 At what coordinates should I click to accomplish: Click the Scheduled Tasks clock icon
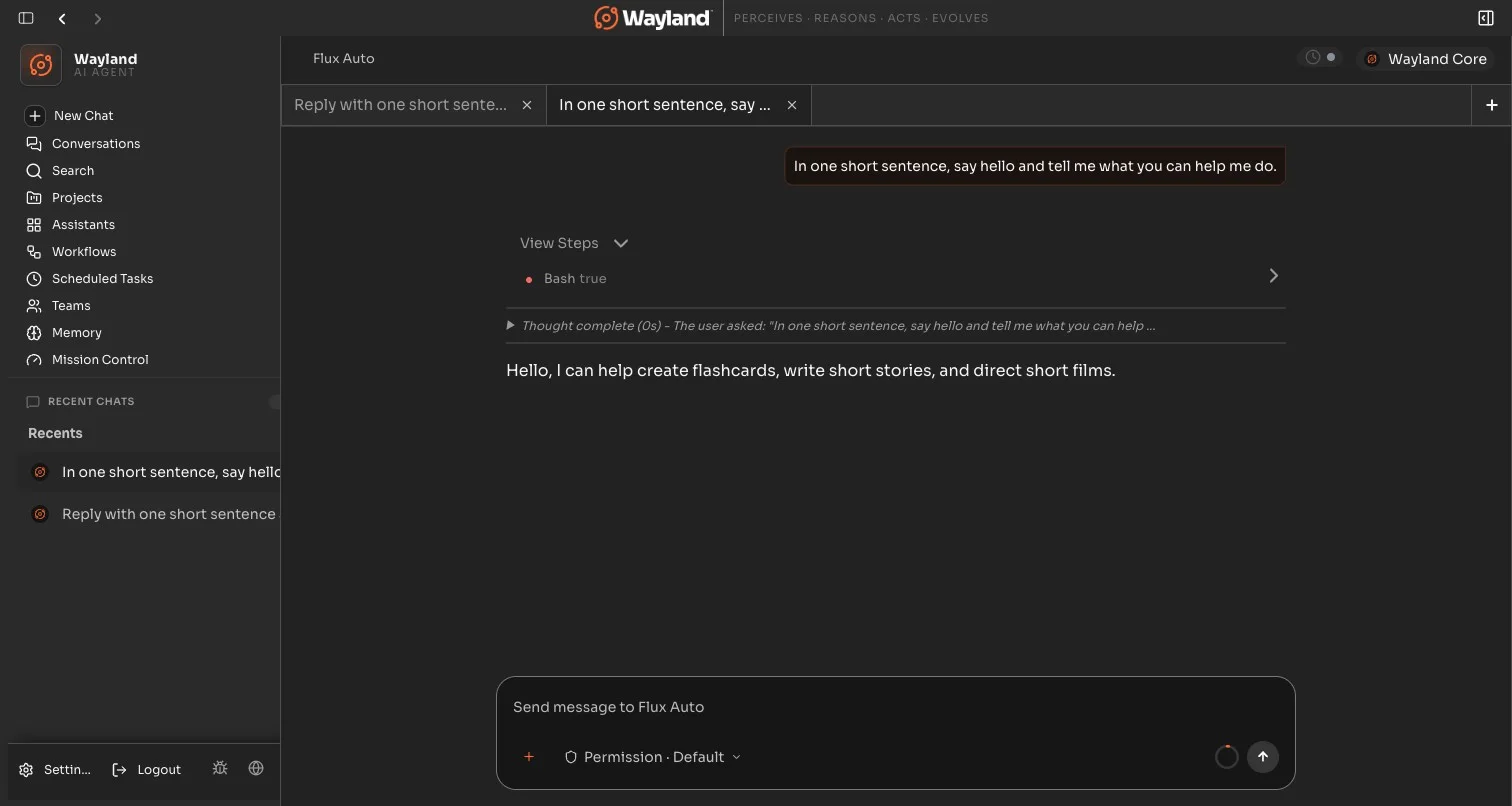34,279
